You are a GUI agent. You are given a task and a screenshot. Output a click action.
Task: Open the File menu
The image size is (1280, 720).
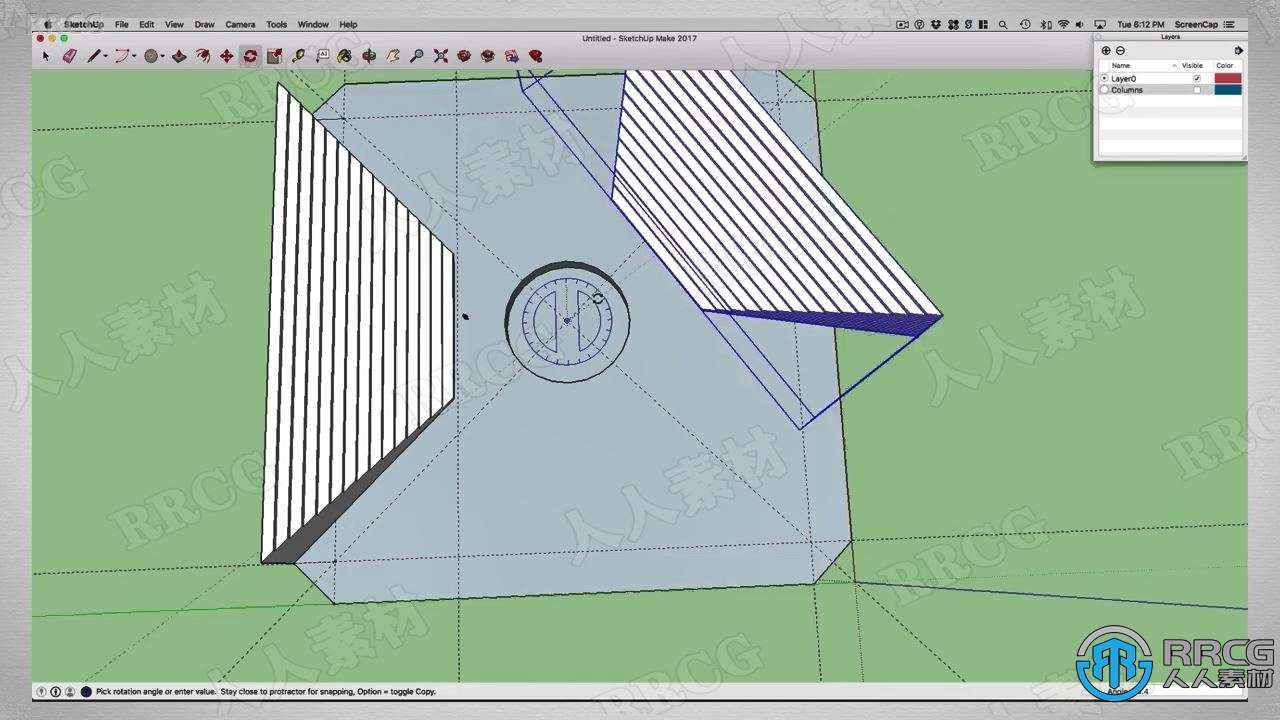(x=121, y=24)
